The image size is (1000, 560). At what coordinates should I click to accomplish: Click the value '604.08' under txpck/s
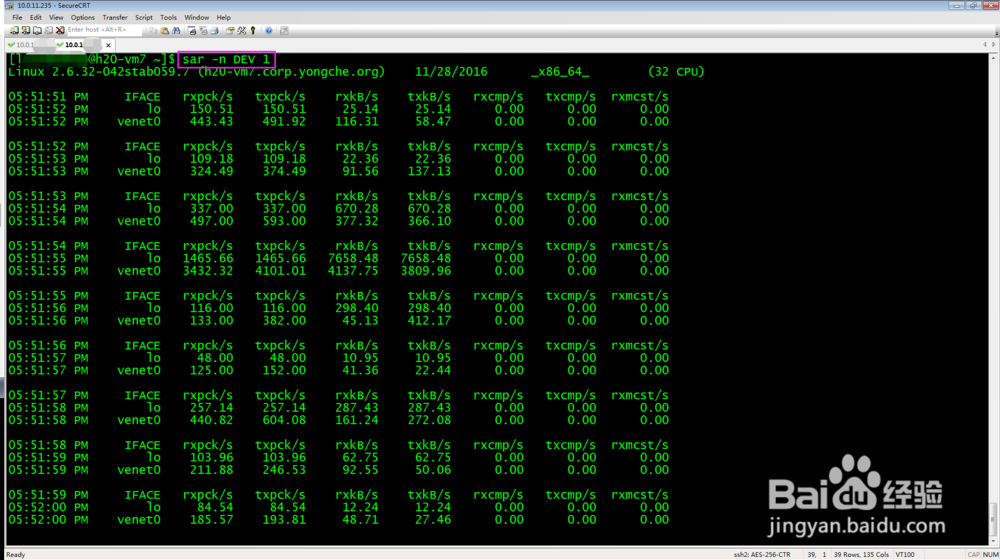(284, 420)
